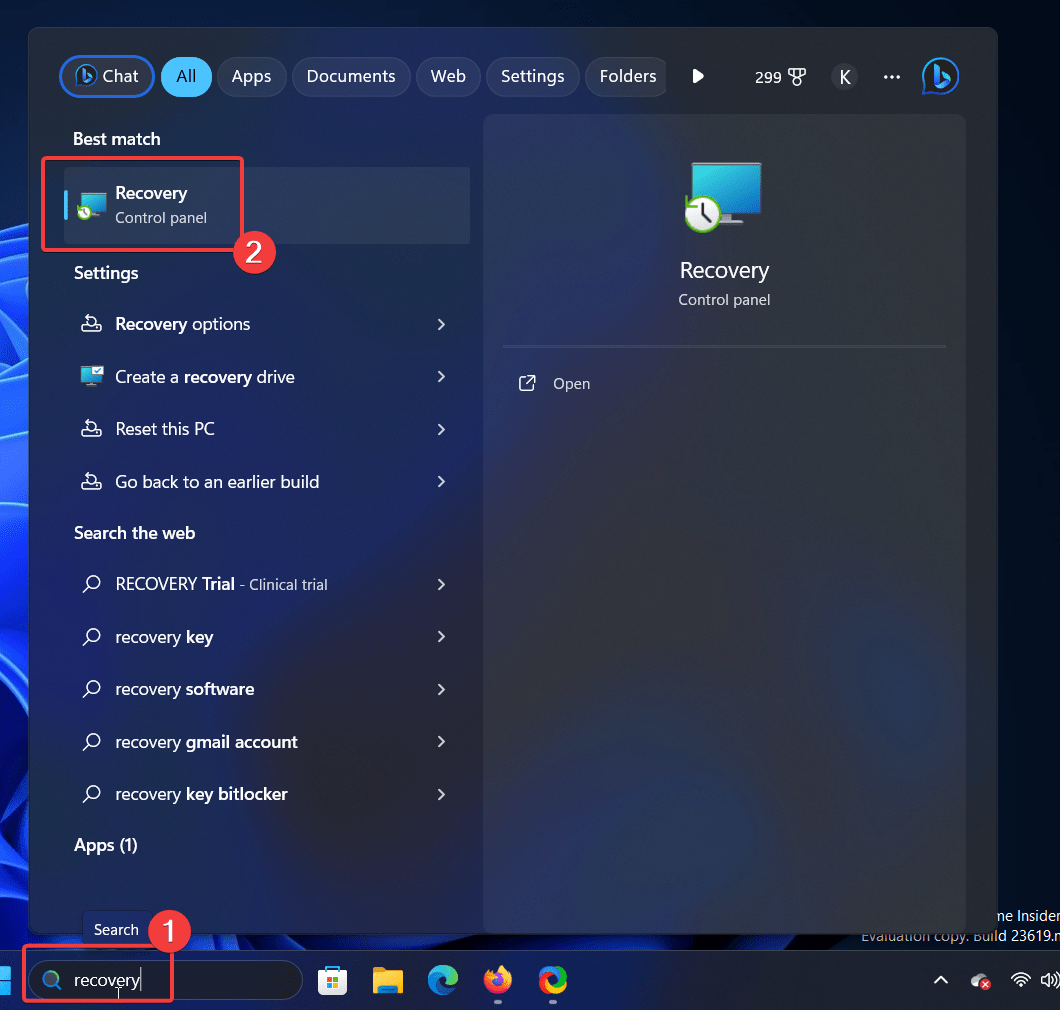
Task: Open Bing Chat icon at top right
Action: tap(940, 77)
